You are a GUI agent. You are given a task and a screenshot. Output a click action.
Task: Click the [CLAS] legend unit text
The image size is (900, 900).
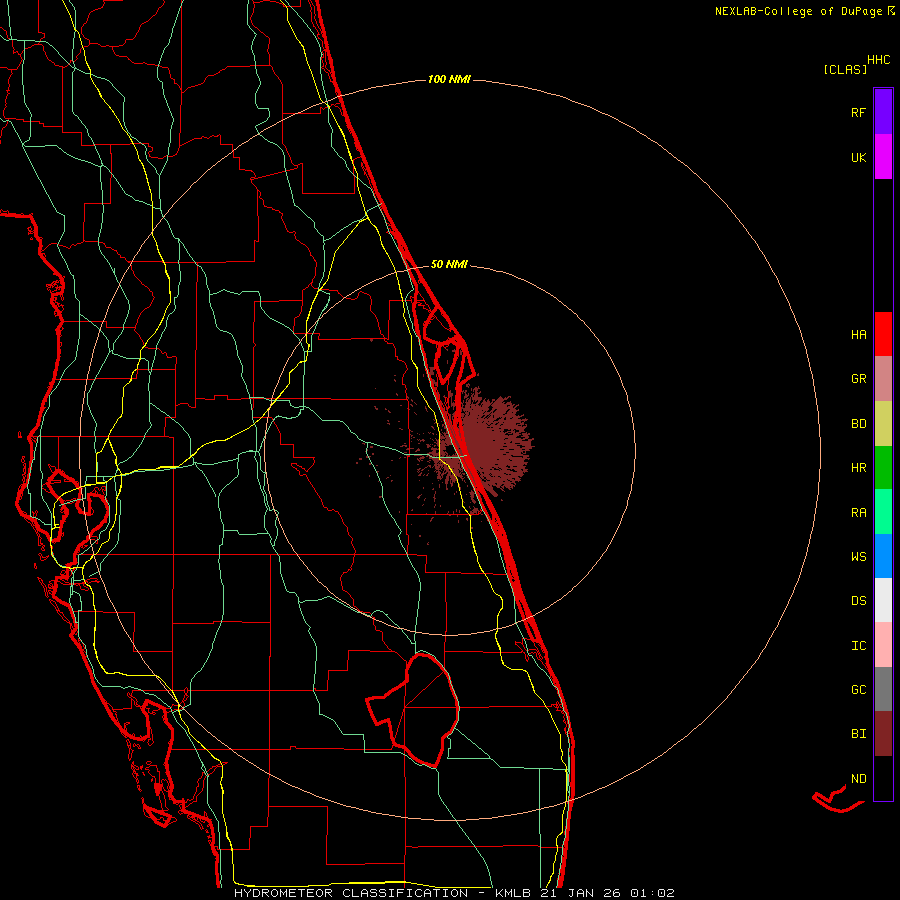[845, 69]
